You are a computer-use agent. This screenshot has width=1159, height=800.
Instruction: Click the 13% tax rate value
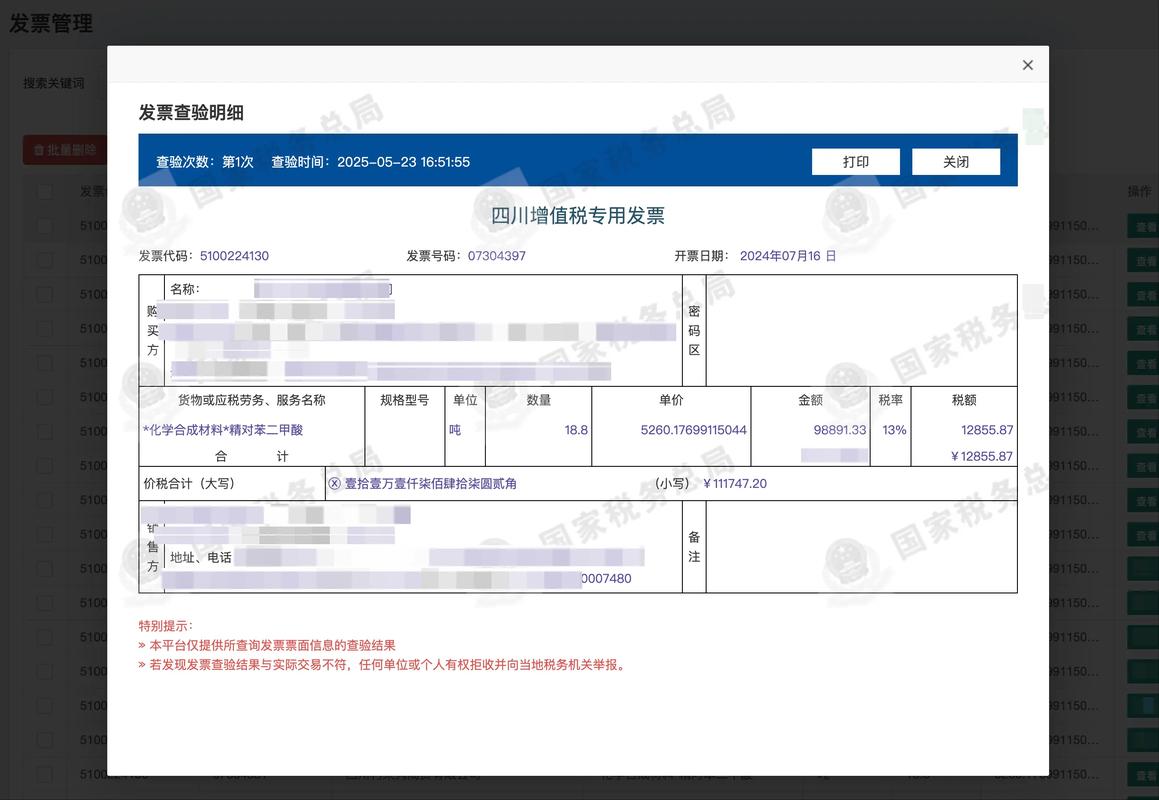pos(896,428)
